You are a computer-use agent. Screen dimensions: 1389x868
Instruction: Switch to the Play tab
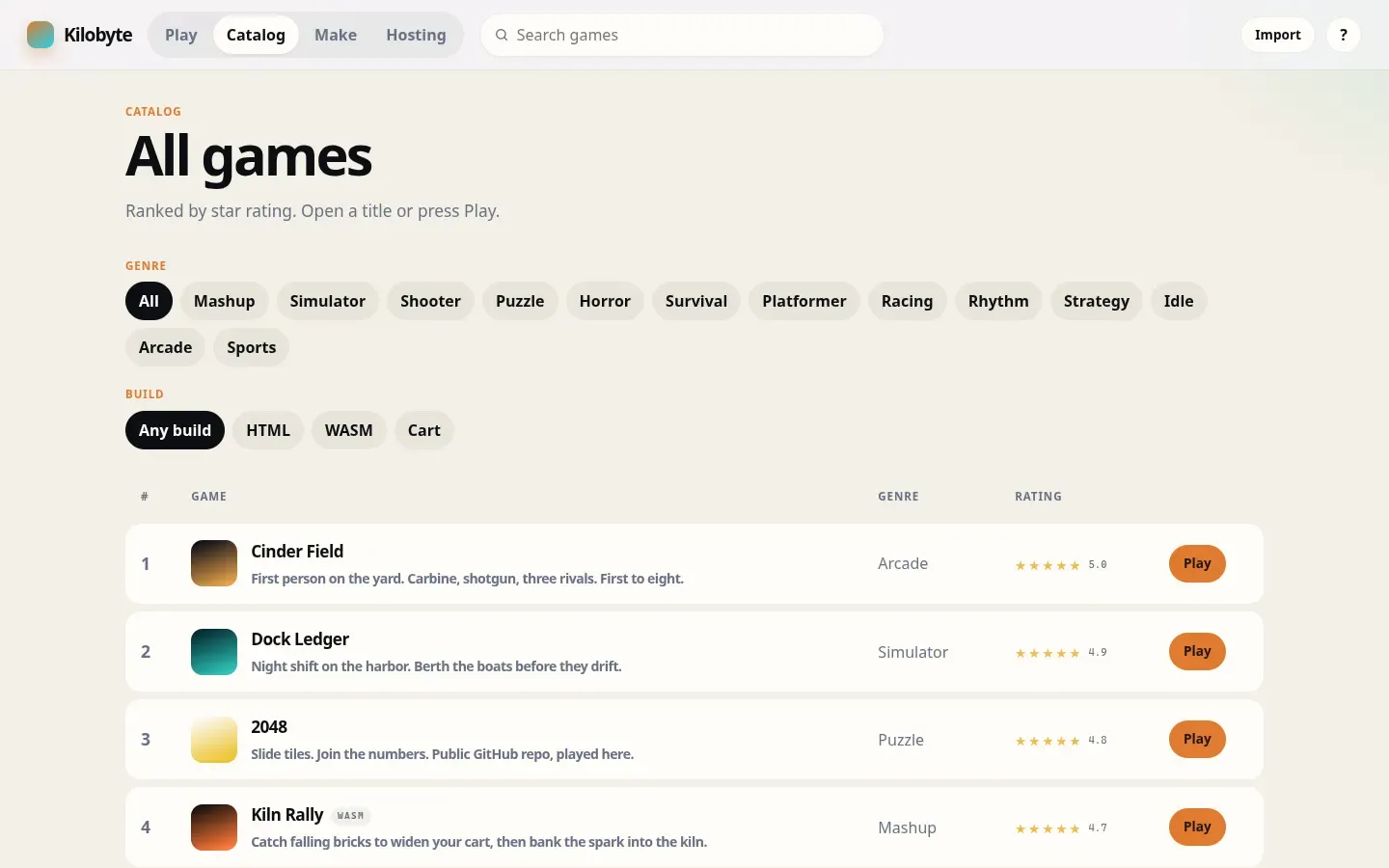click(x=181, y=35)
